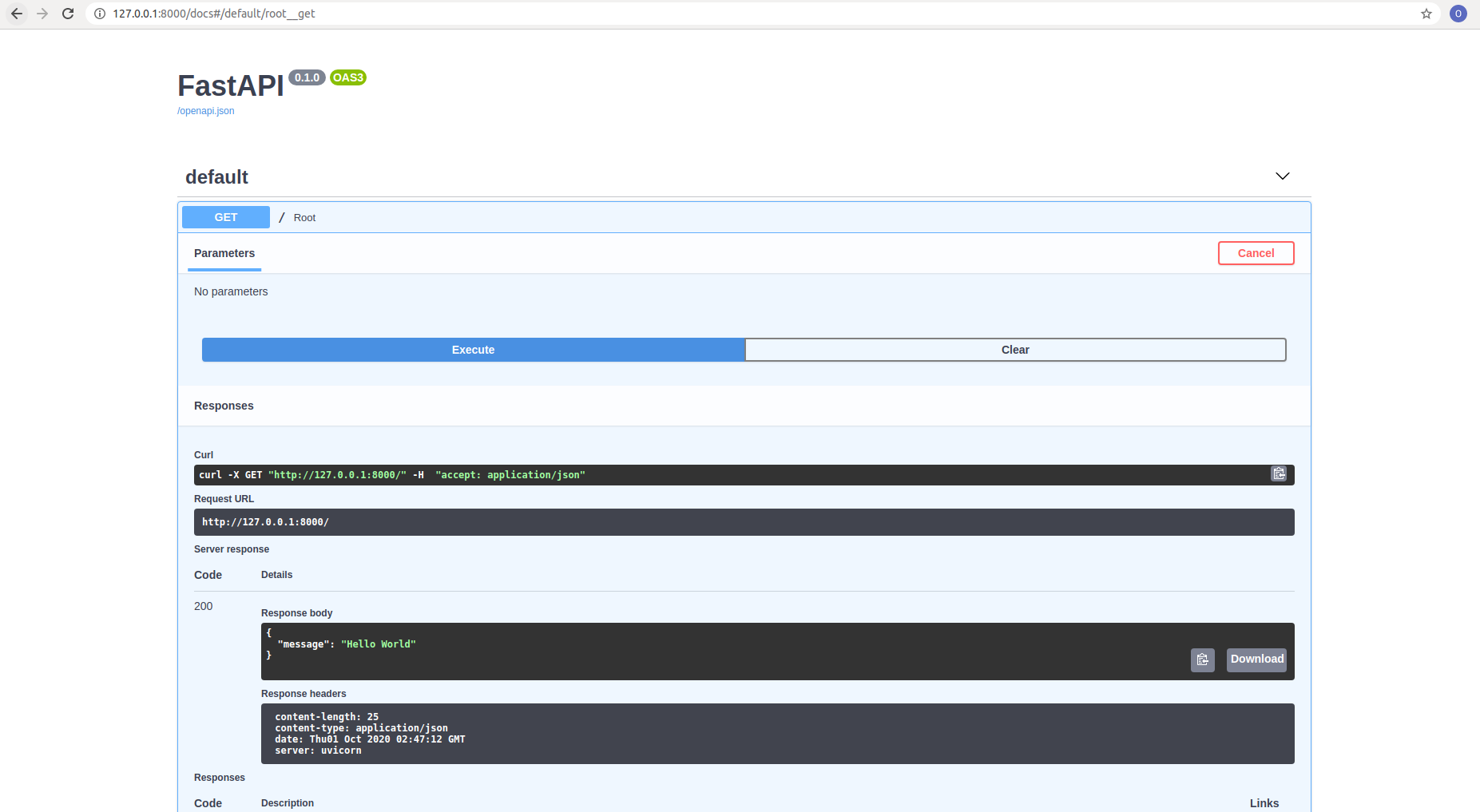This screenshot has width=1480, height=812.
Task: Bookmark this page with the star icon
Action: (x=1426, y=14)
